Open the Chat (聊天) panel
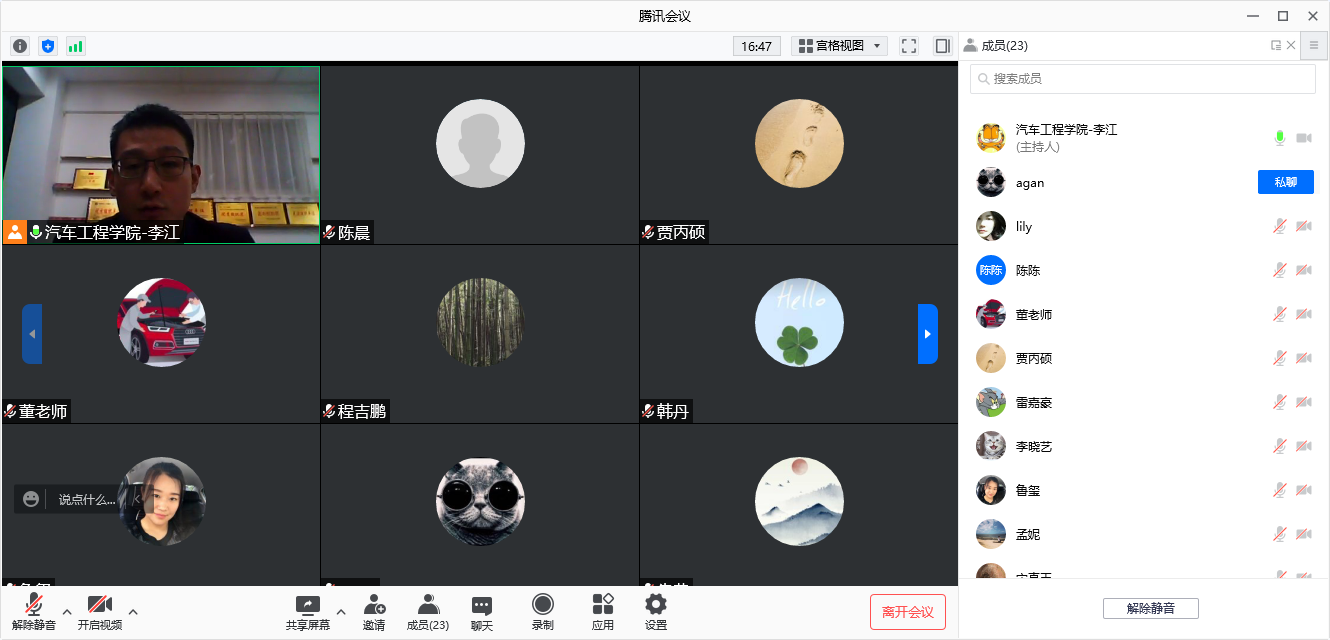The image size is (1330, 640). coord(482,612)
